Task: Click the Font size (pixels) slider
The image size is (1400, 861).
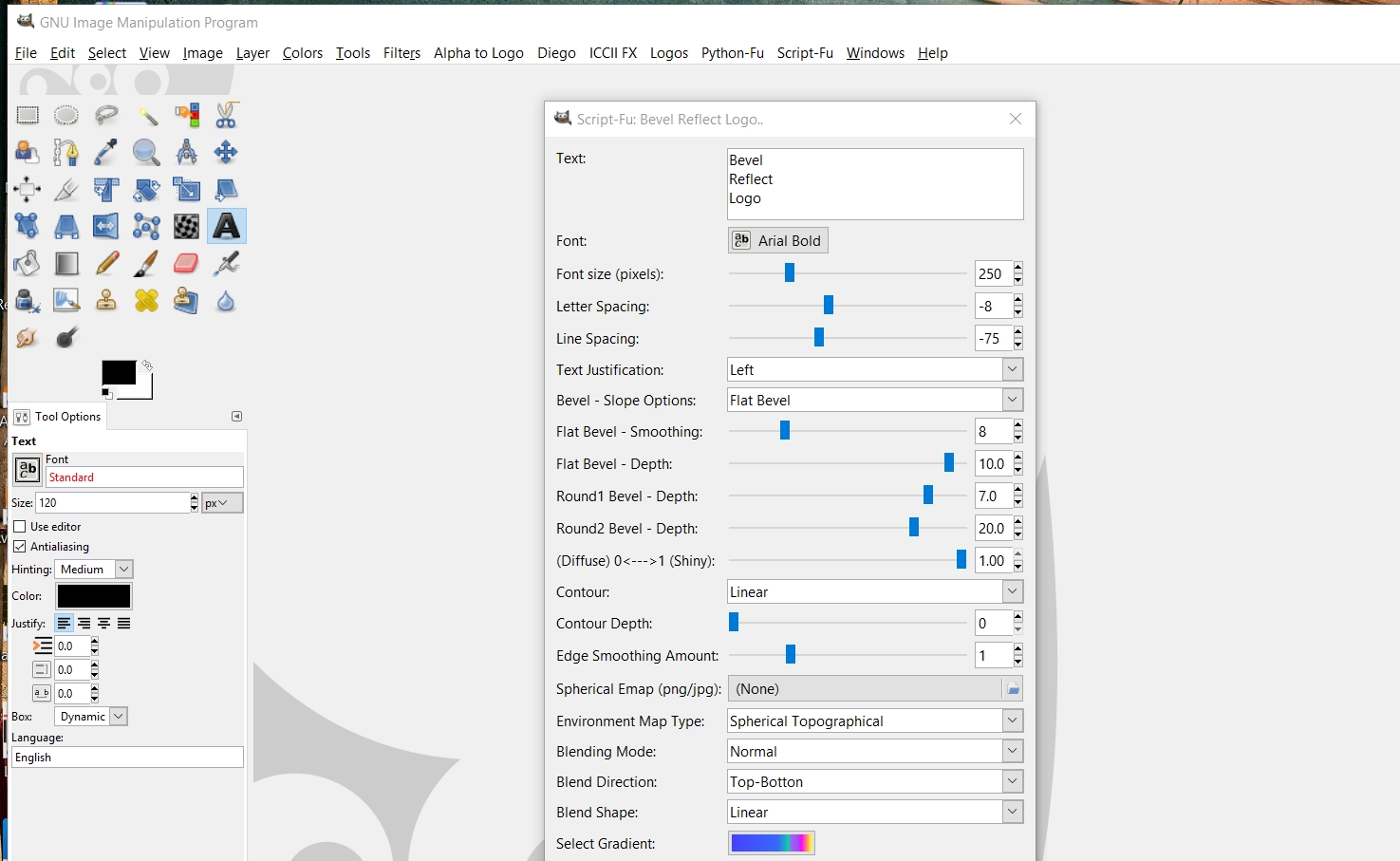Action: pyautogui.click(x=848, y=273)
